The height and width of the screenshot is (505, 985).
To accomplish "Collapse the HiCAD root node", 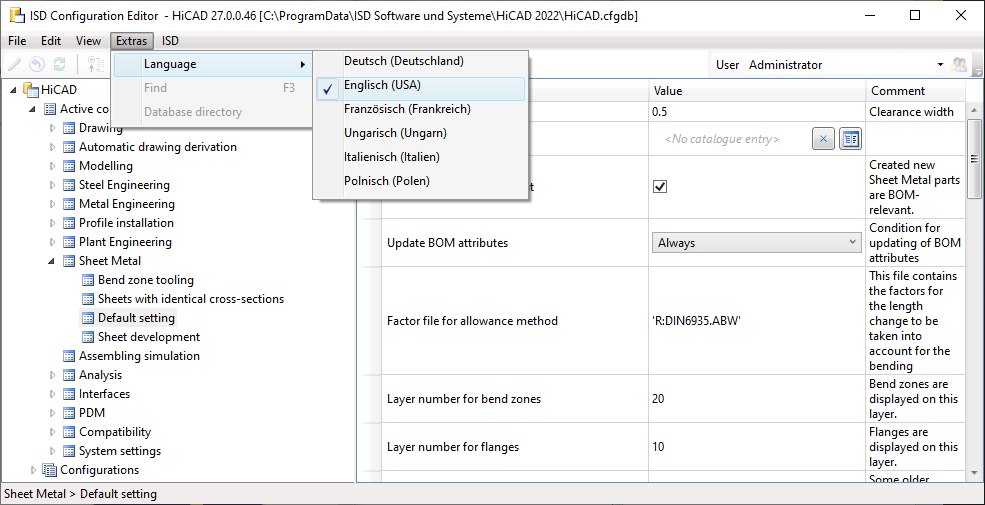I will coord(14,90).
